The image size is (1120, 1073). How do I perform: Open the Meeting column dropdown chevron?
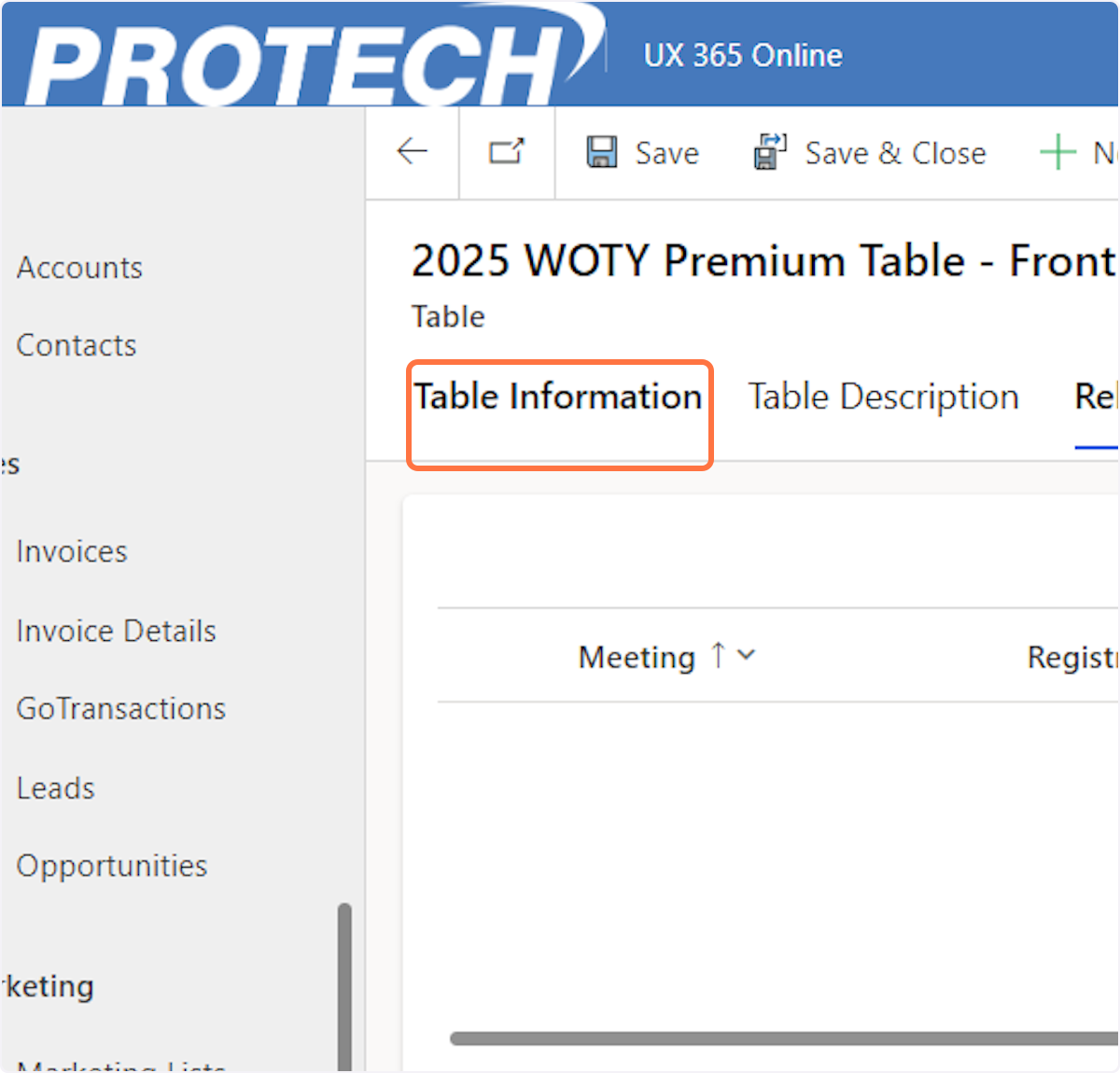(746, 655)
